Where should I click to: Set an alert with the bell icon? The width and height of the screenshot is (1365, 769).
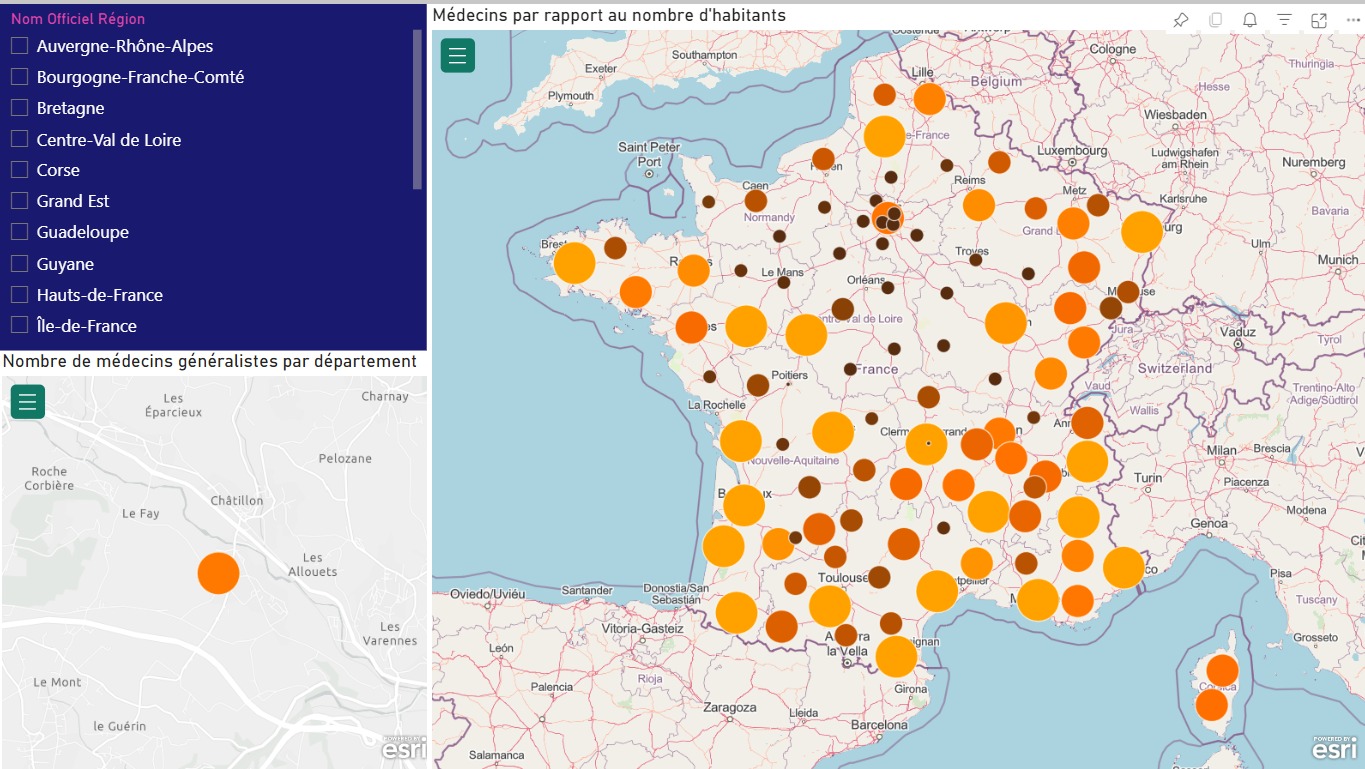[x=1250, y=20]
